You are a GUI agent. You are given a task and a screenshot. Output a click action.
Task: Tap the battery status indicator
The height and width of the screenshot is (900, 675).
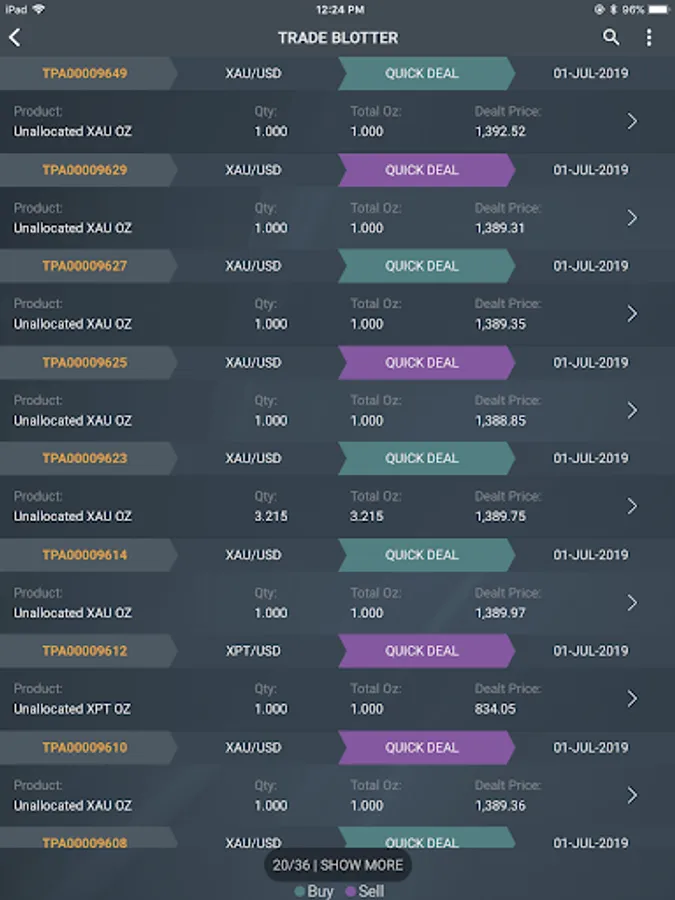658,9
